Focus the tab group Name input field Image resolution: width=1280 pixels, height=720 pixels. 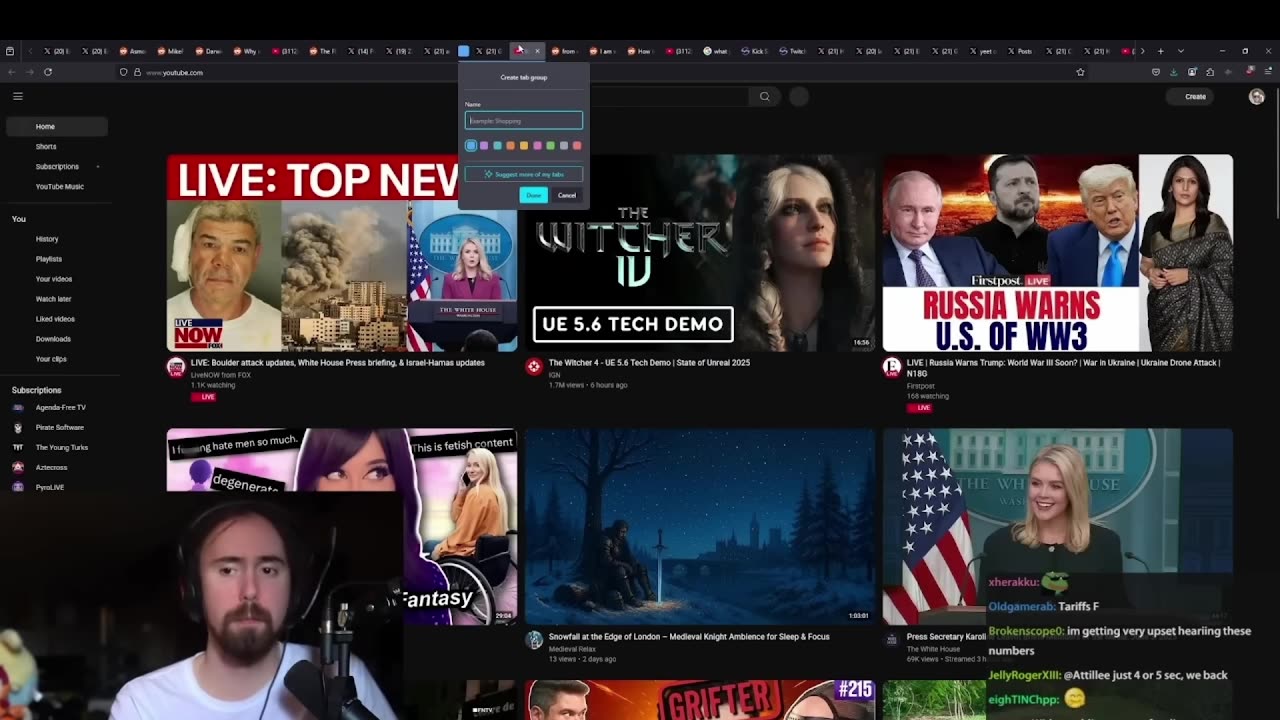(x=524, y=121)
